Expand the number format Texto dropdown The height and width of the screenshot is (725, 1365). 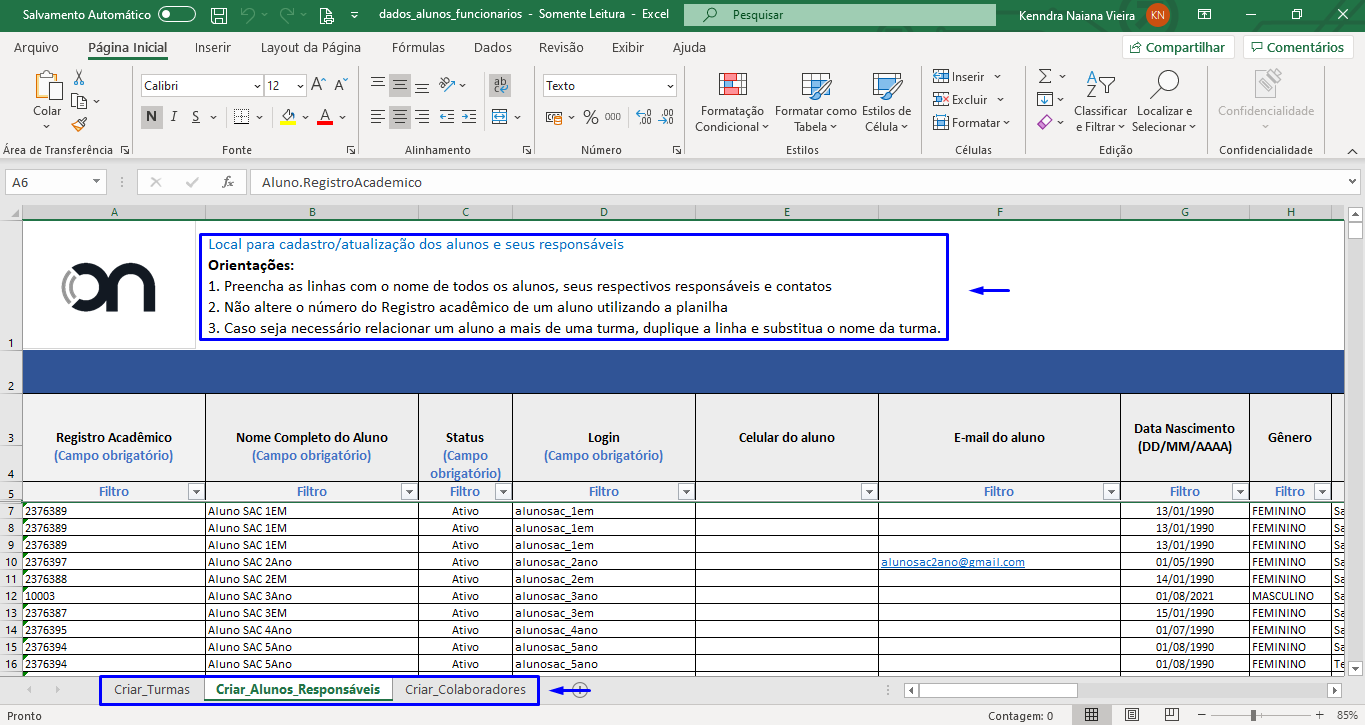click(x=669, y=86)
